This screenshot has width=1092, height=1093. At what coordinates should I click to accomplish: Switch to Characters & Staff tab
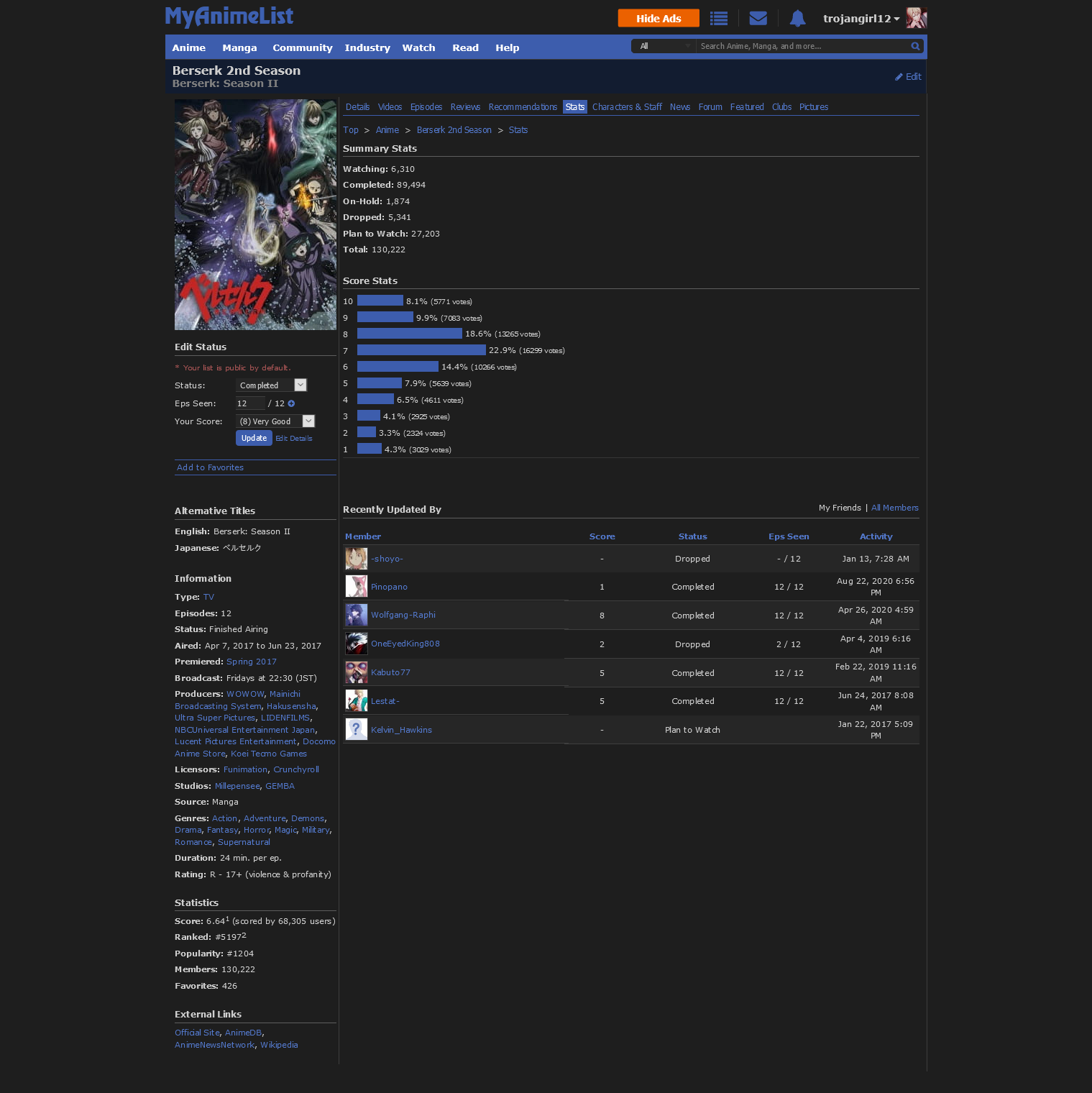click(627, 107)
